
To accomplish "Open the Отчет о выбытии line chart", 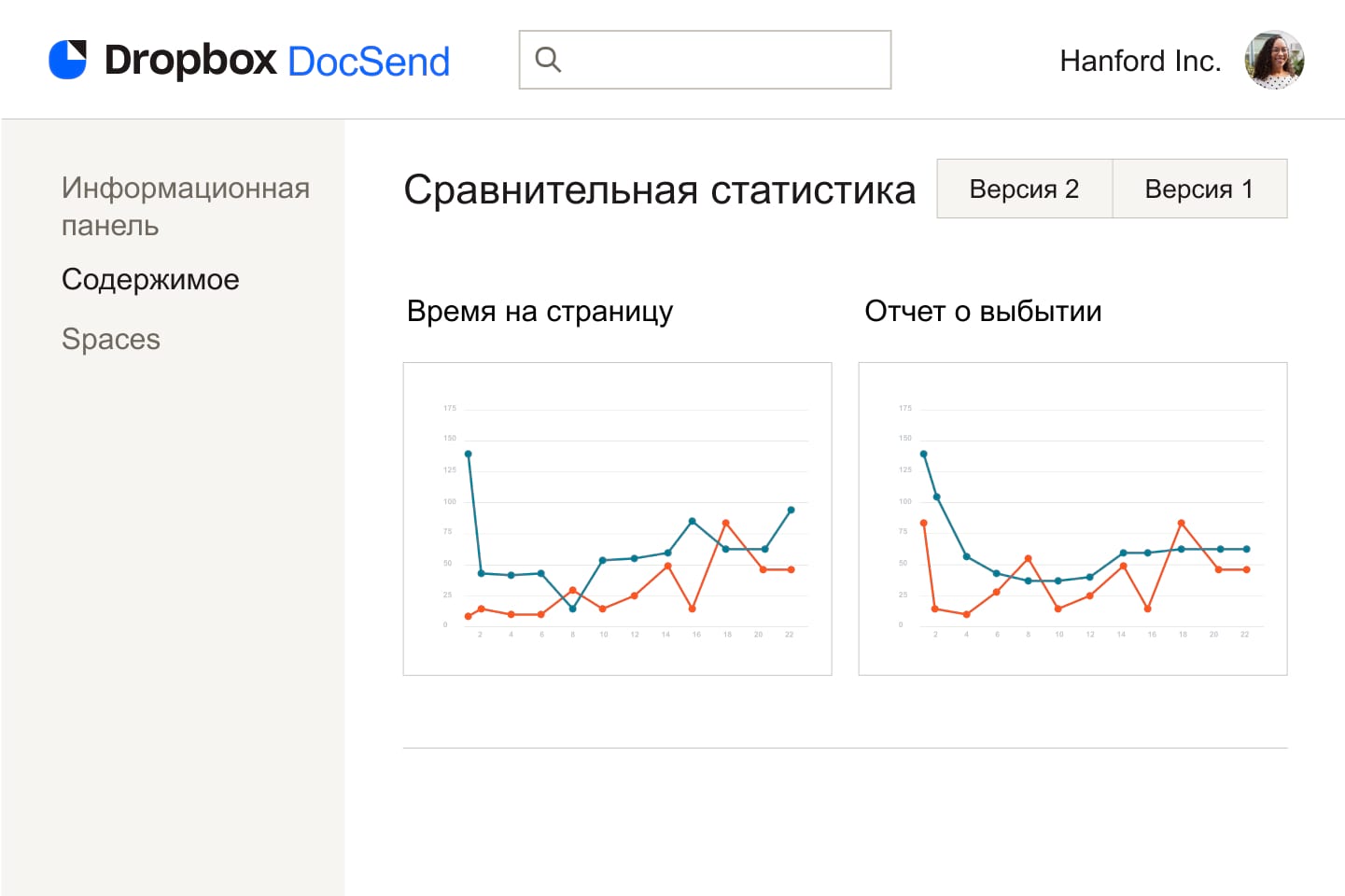I will (1072, 519).
